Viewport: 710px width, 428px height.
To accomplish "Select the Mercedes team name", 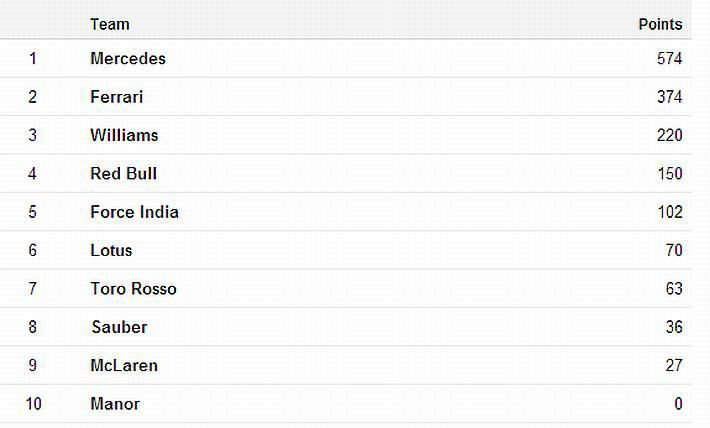I will (128, 59).
